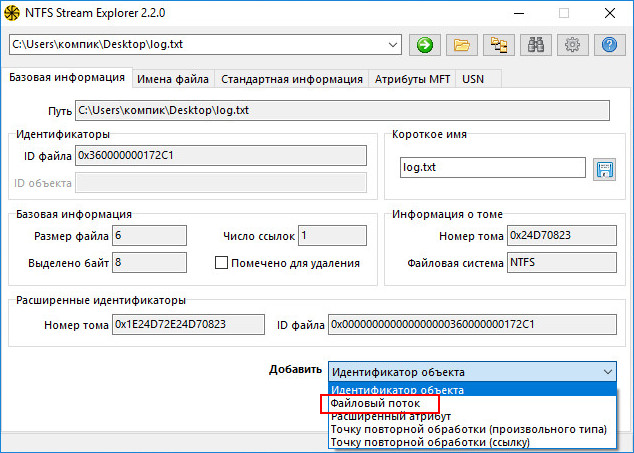The image size is (634, 453).
Task: Choose Расширенный атрибут option
Action: [472, 416]
